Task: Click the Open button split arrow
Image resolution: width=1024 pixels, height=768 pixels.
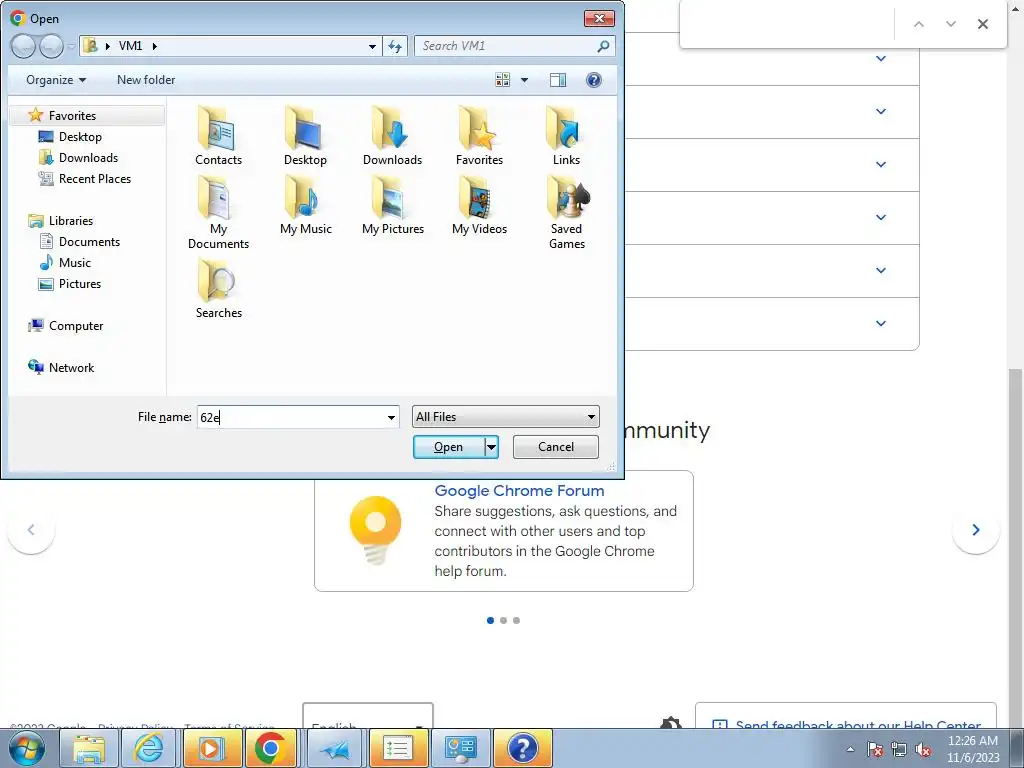Action: [x=491, y=447]
